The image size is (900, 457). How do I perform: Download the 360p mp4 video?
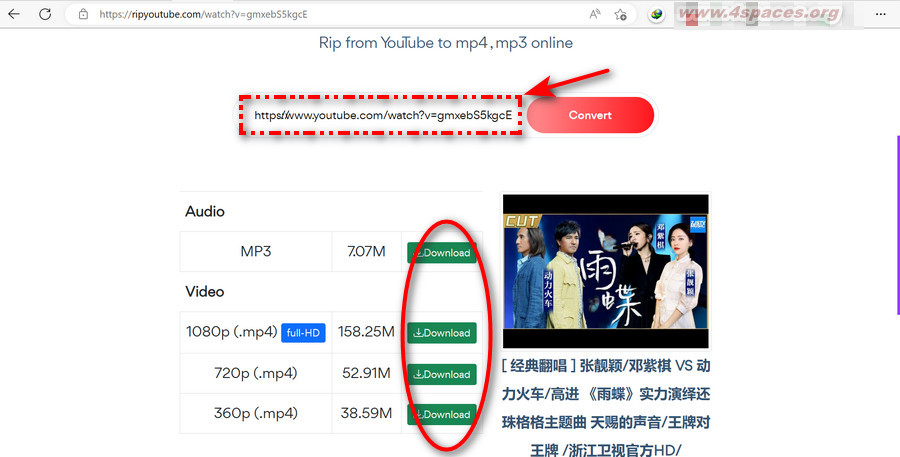(x=441, y=414)
